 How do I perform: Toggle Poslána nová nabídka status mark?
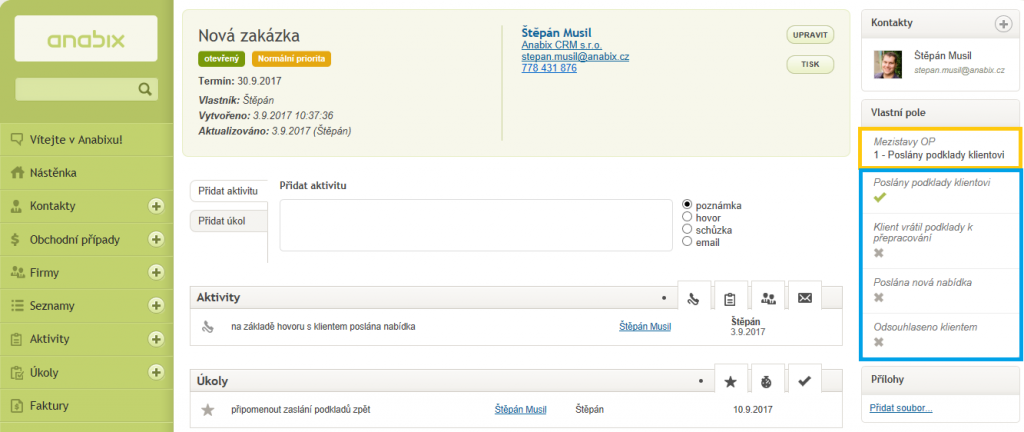[878, 298]
